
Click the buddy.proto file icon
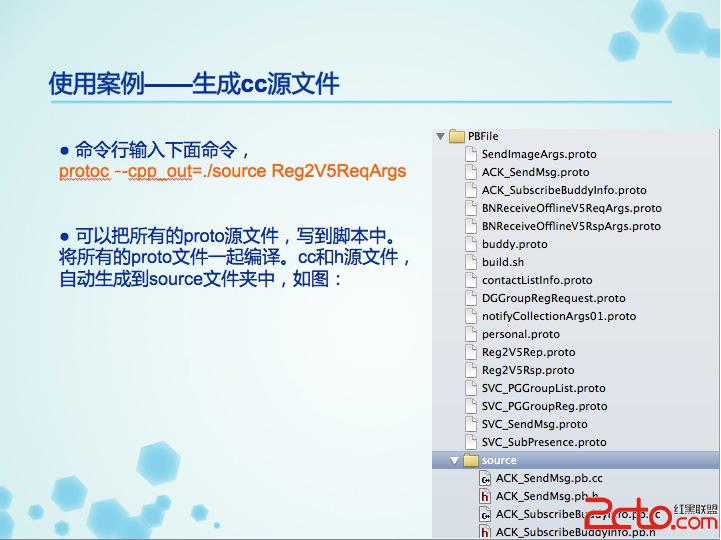(471, 244)
